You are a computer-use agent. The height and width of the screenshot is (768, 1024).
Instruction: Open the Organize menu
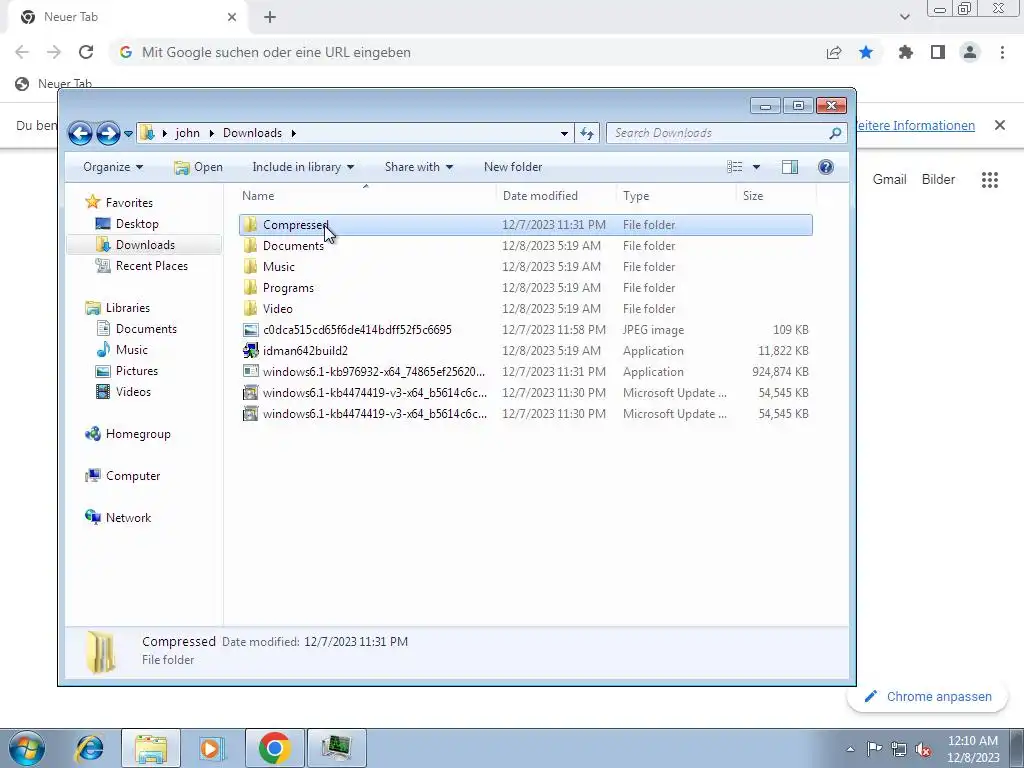(113, 167)
